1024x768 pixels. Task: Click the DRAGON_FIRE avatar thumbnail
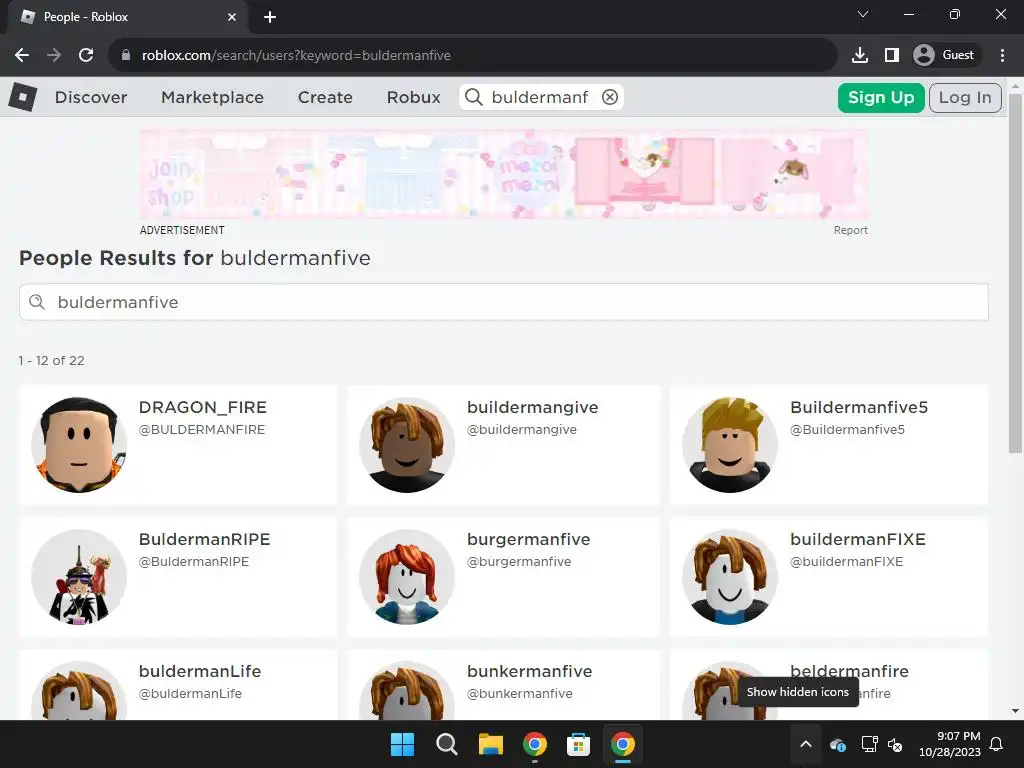(79, 445)
